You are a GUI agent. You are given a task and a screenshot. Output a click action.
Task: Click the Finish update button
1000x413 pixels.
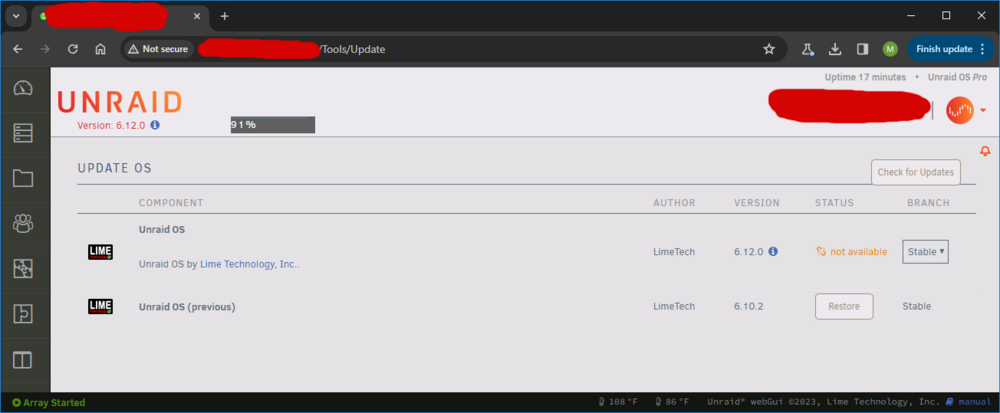point(950,49)
